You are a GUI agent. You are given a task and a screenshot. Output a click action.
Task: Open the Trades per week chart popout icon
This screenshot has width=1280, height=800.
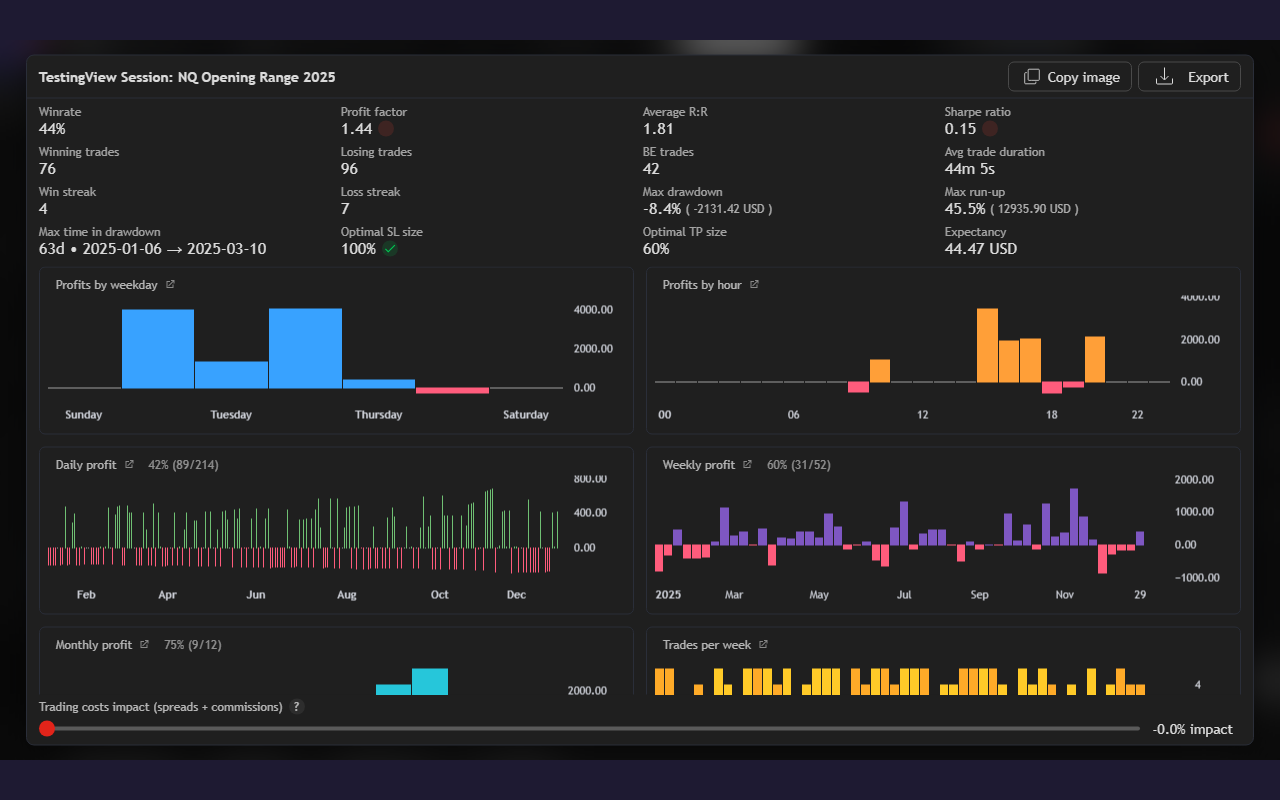coord(763,645)
